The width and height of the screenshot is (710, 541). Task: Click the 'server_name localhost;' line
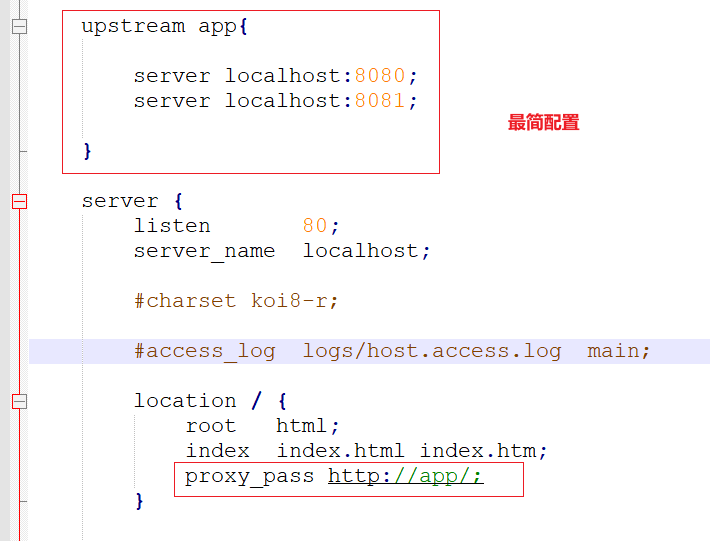(x=282, y=251)
